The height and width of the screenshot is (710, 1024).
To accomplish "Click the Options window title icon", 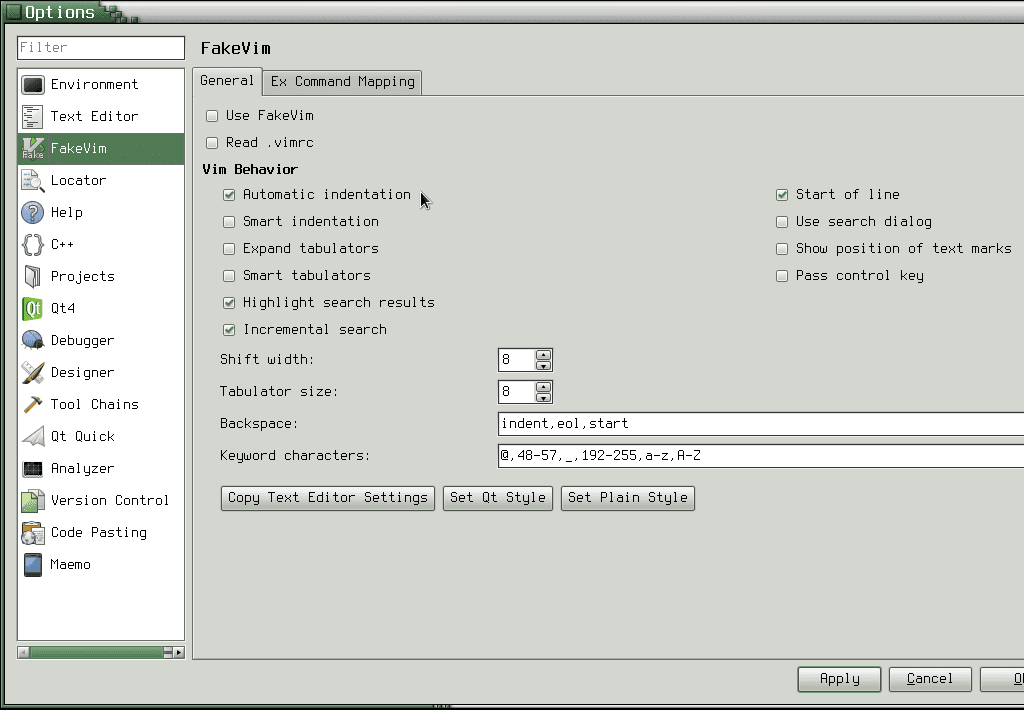I will [x=13, y=12].
